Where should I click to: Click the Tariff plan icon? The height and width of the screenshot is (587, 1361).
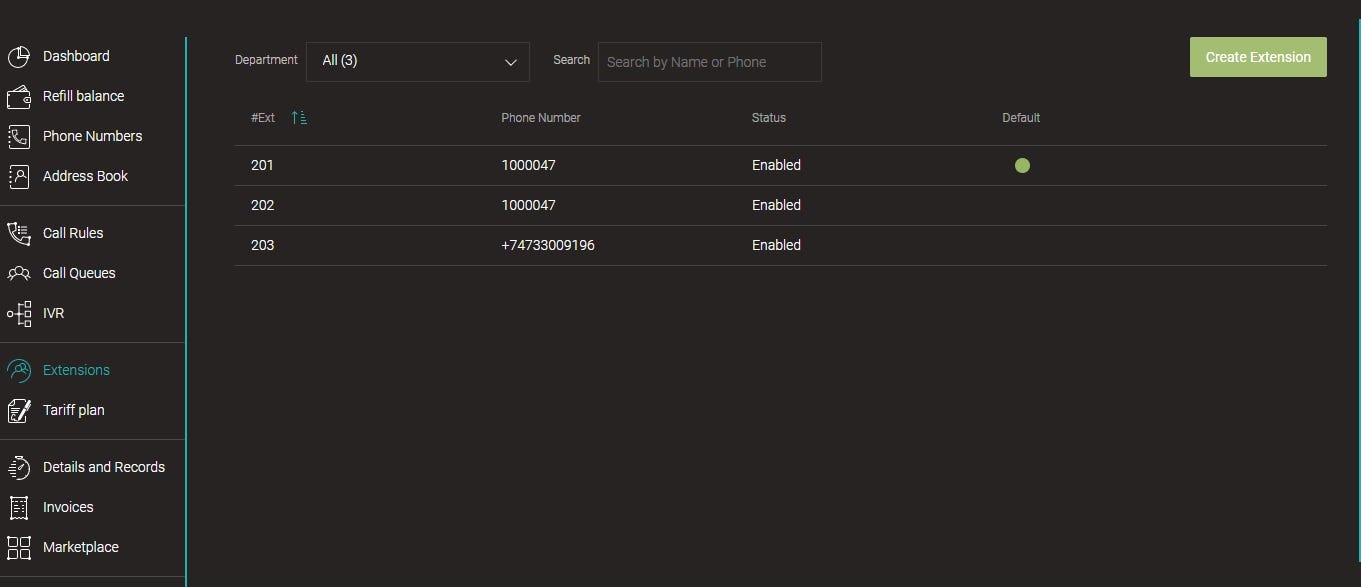click(x=19, y=411)
